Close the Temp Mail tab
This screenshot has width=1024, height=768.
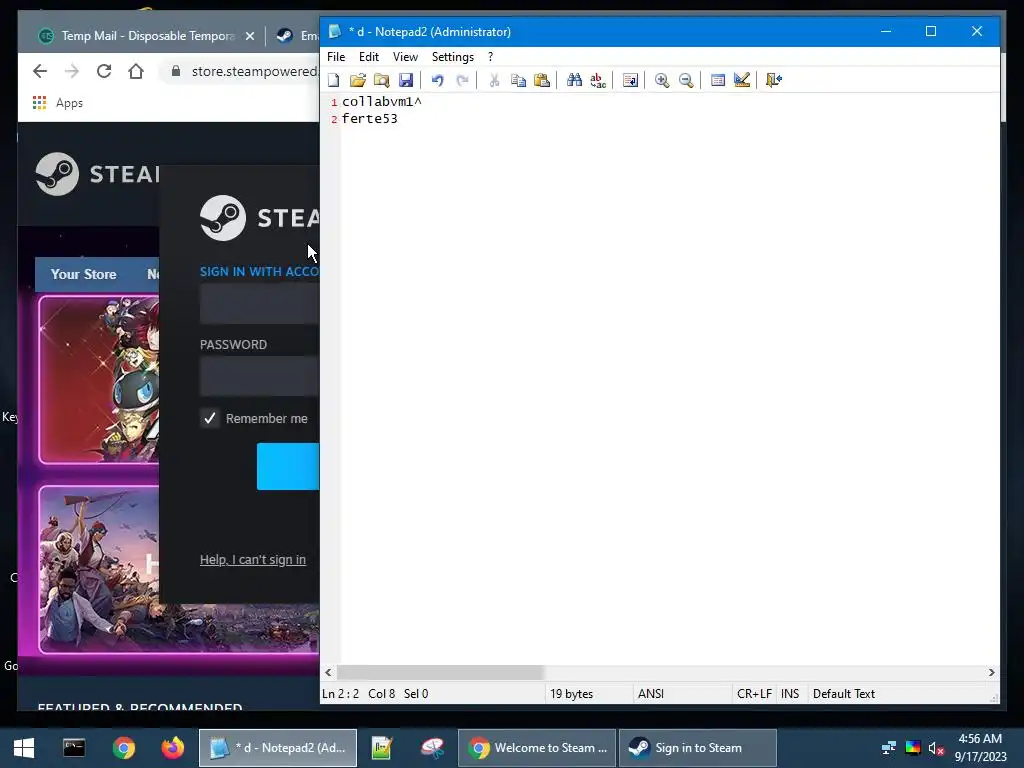pyautogui.click(x=249, y=36)
